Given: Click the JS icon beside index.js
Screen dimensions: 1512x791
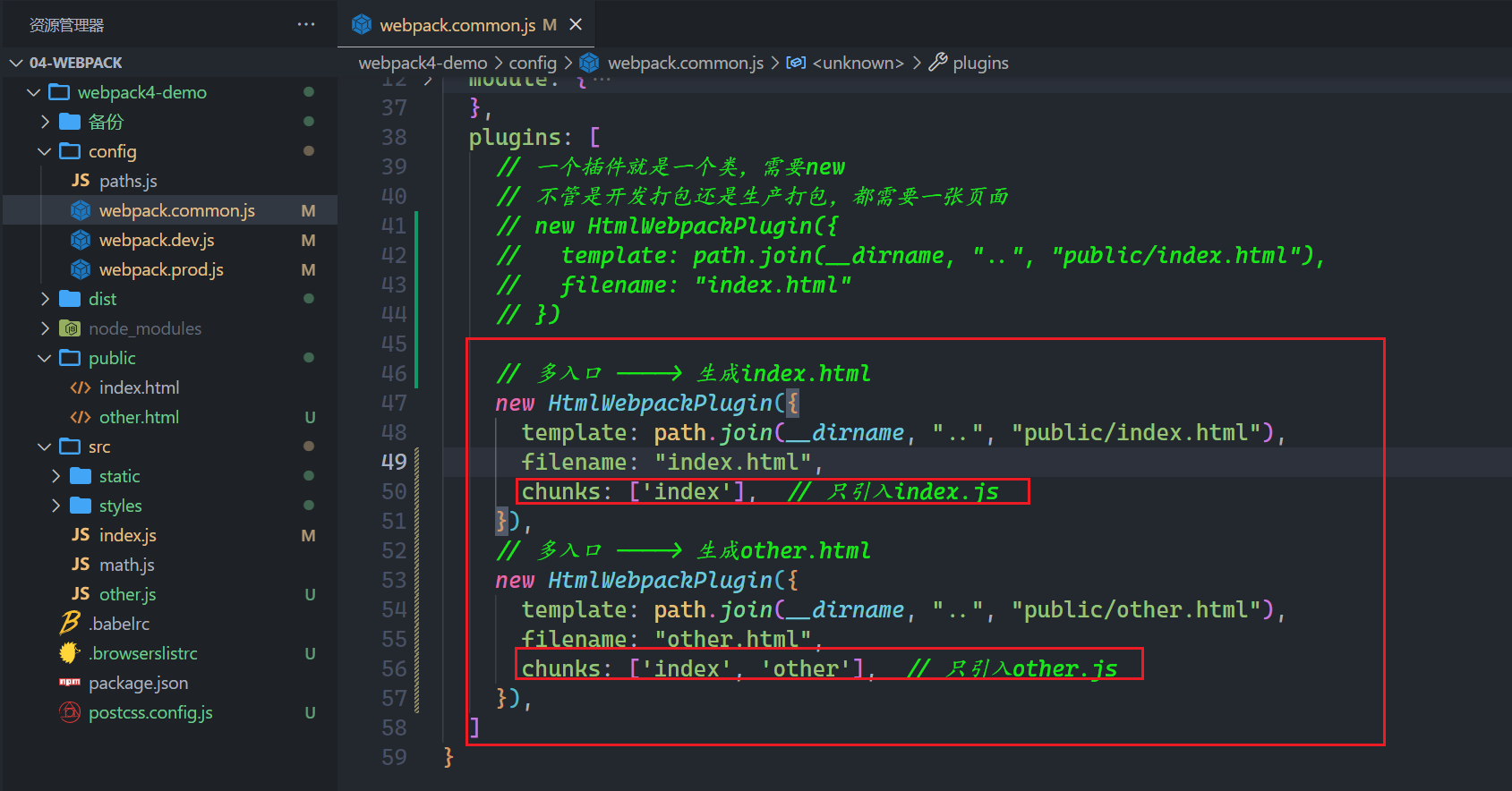Looking at the screenshot, I should click(x=81, y=535).
